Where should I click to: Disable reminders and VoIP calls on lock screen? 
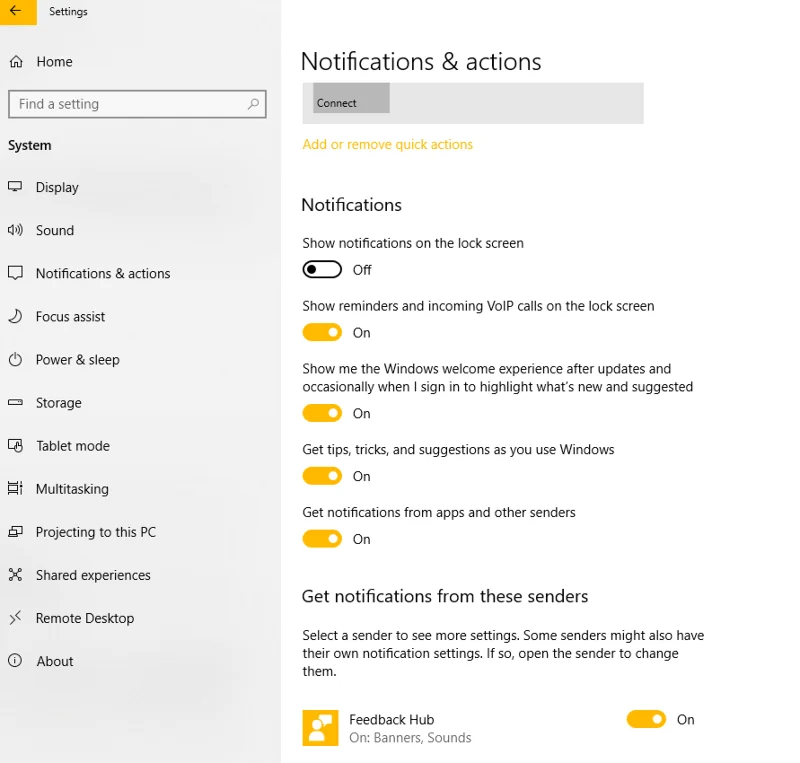pyautogui.click(x=322, y=332)
